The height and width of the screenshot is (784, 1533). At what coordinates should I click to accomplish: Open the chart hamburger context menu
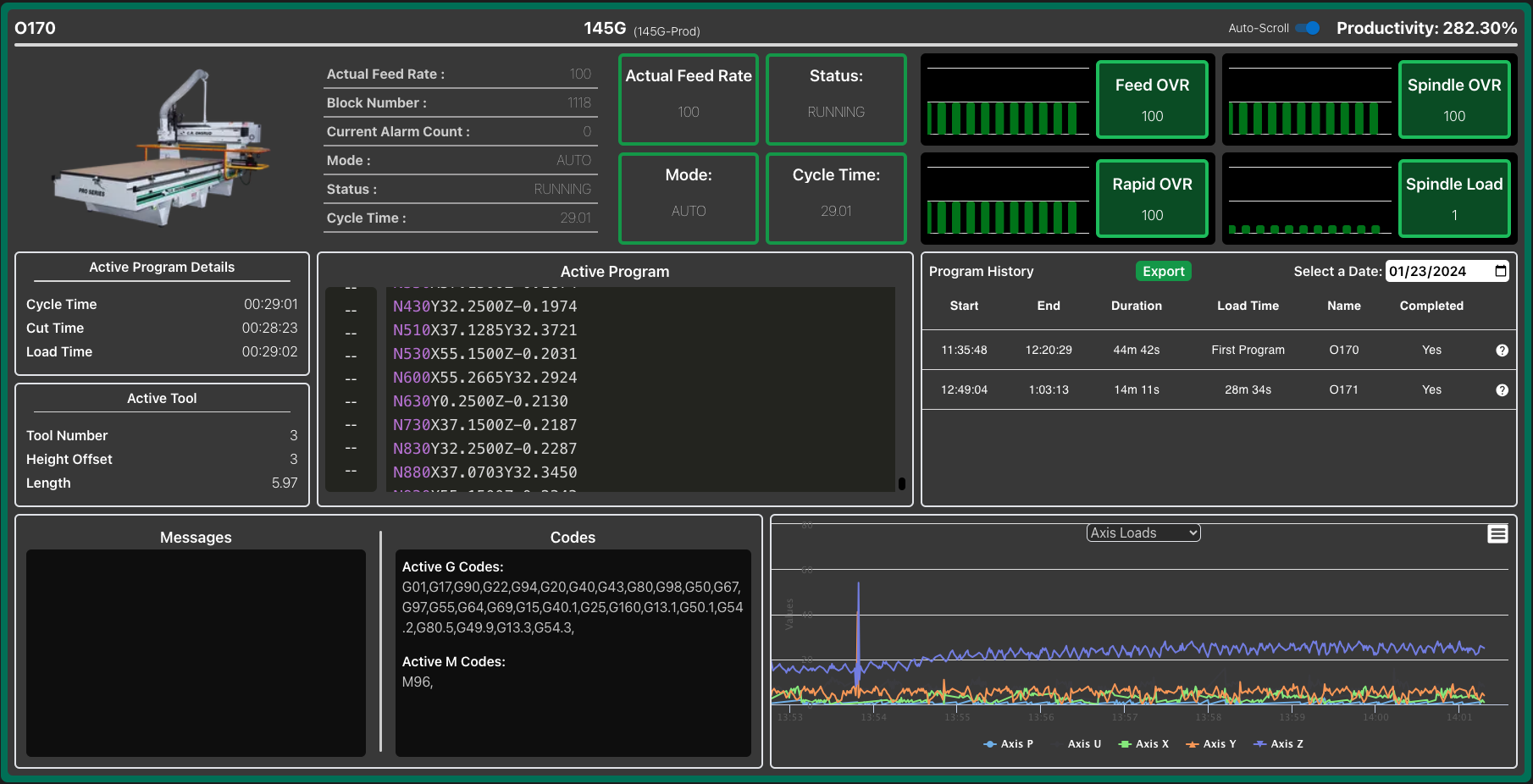coord(1497,533)
